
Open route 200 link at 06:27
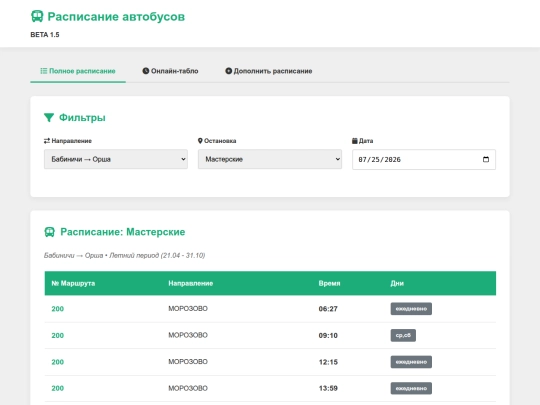tap(58, 309)
